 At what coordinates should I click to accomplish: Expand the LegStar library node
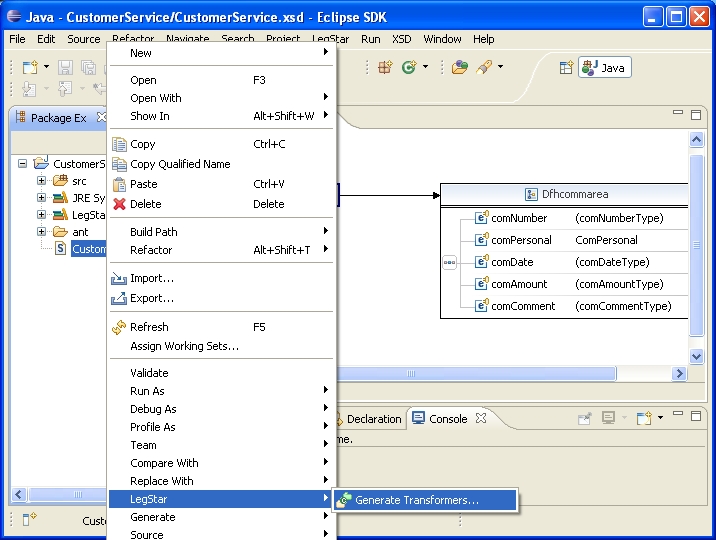click(x=42, y=215)
